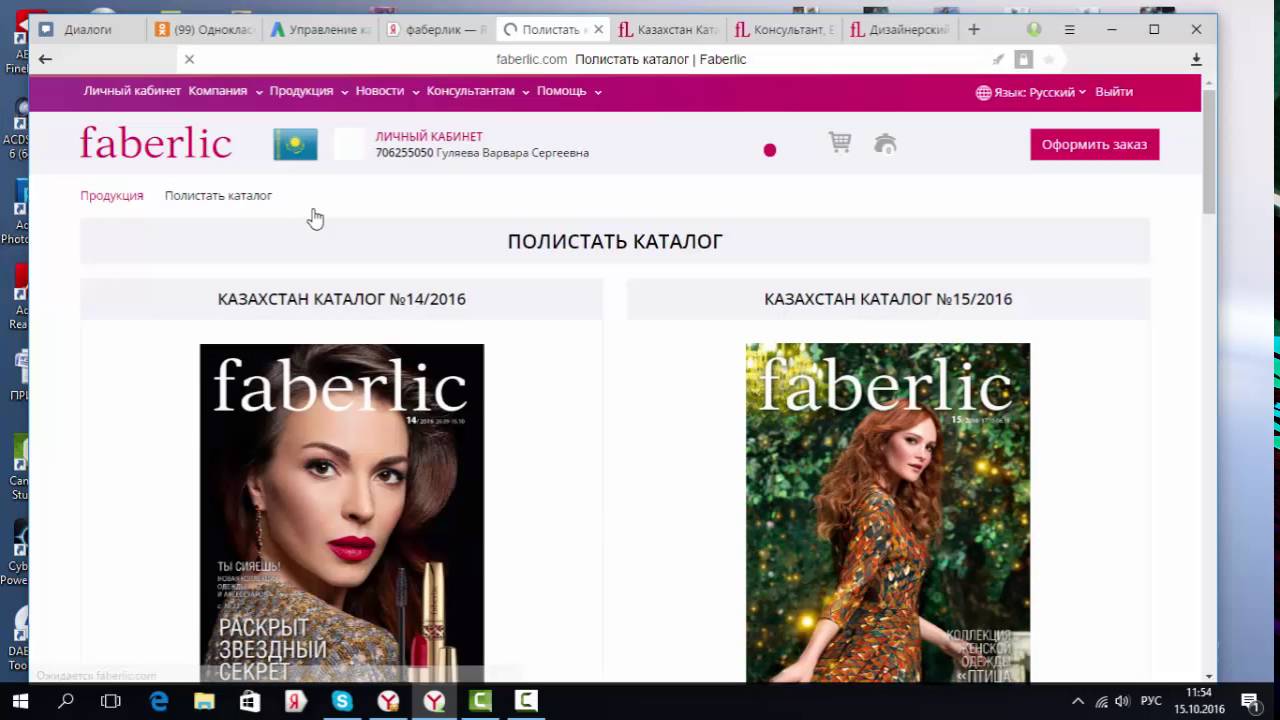Click КАЗАХСТАН КАТАЛОГ №15/2016 heading
Screen dimensions: 1280x720
(x=888, y=299)
